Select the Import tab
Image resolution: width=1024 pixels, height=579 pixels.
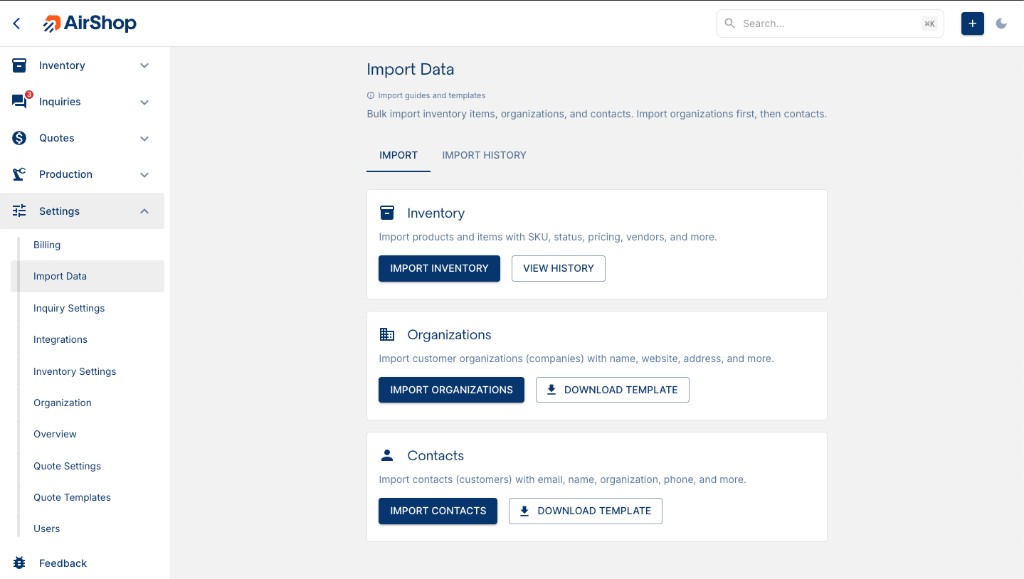pos(398,155)
